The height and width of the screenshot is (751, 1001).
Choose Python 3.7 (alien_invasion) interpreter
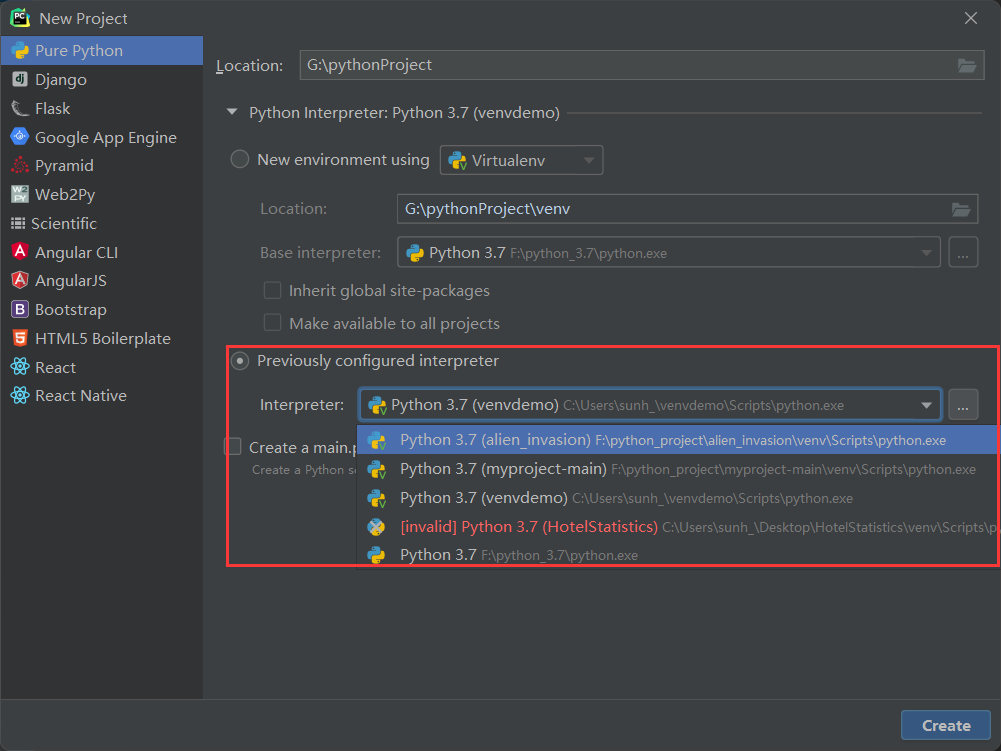coord(679,440)
